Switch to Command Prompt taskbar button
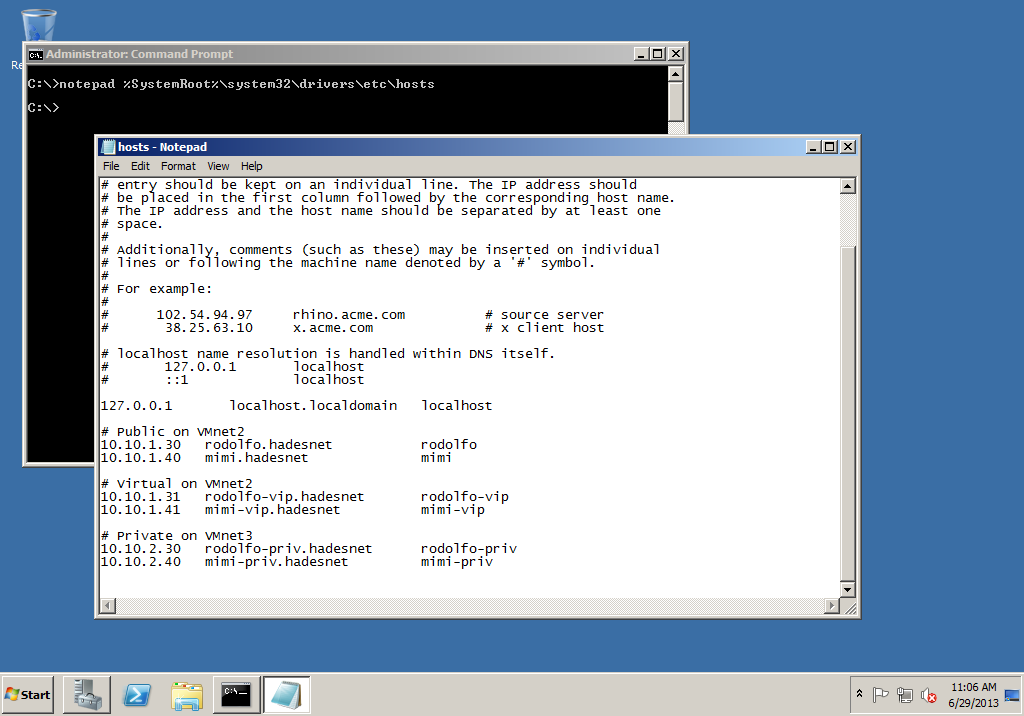The width and height of the screenshot is (1024, 716). [x=237, y=694]
